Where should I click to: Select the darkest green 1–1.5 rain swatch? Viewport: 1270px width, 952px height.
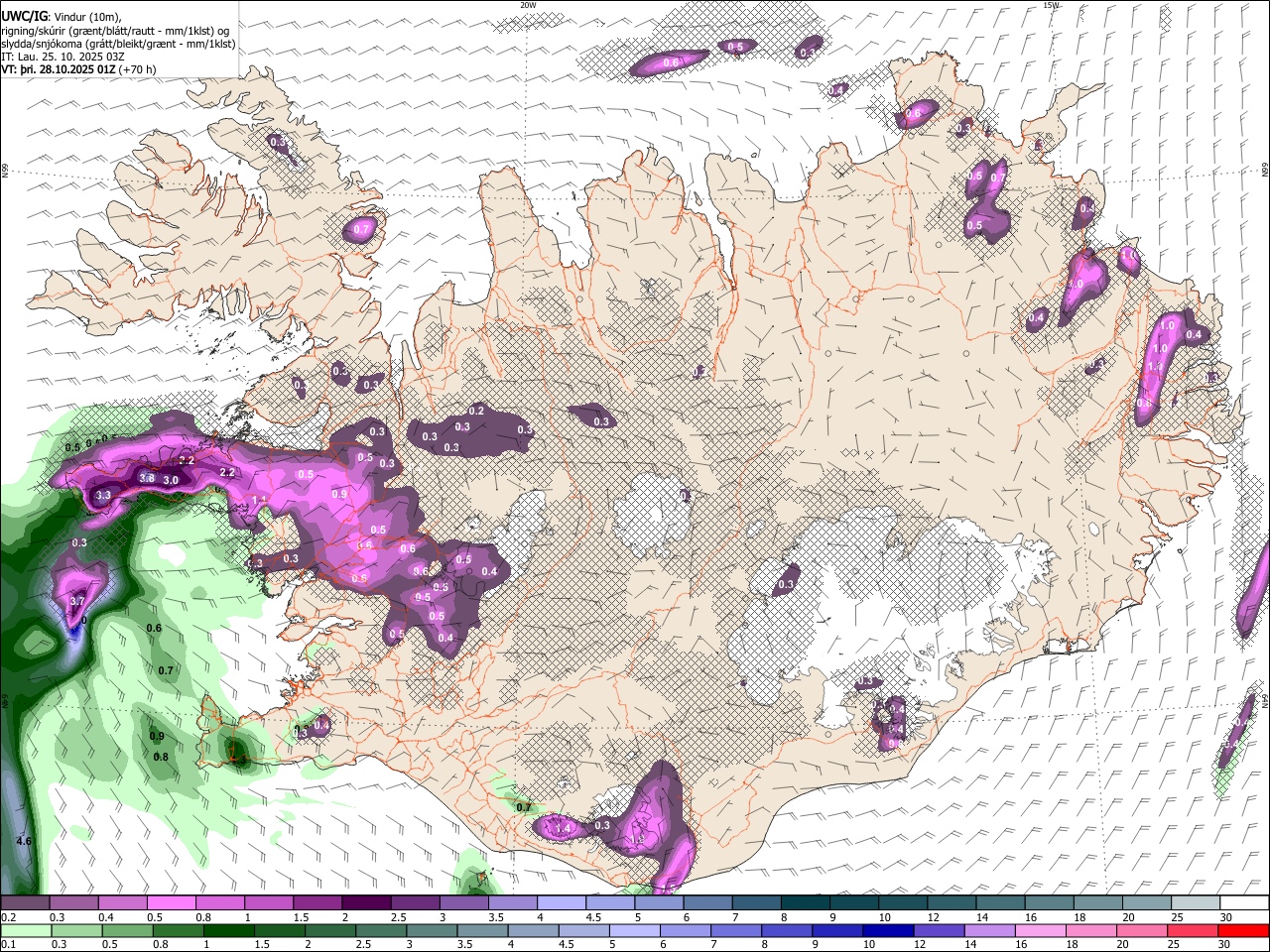pos(228,931)
